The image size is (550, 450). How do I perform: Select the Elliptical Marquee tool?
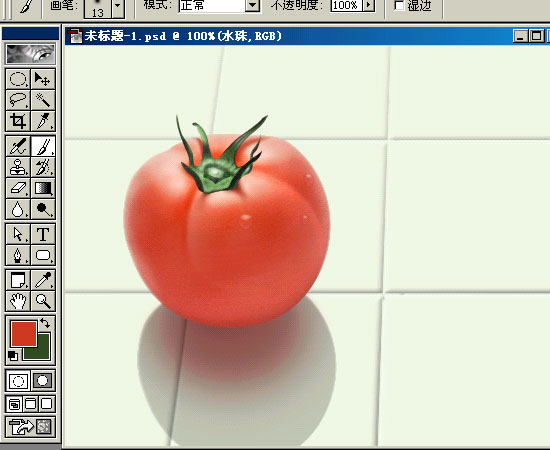18,79
